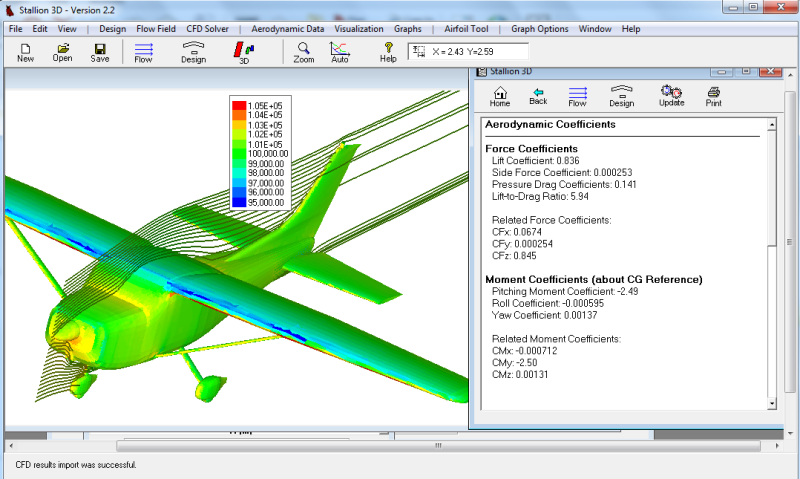
Task: Click the horizontal scrollbar thumb
Action: tap(438, 446)
